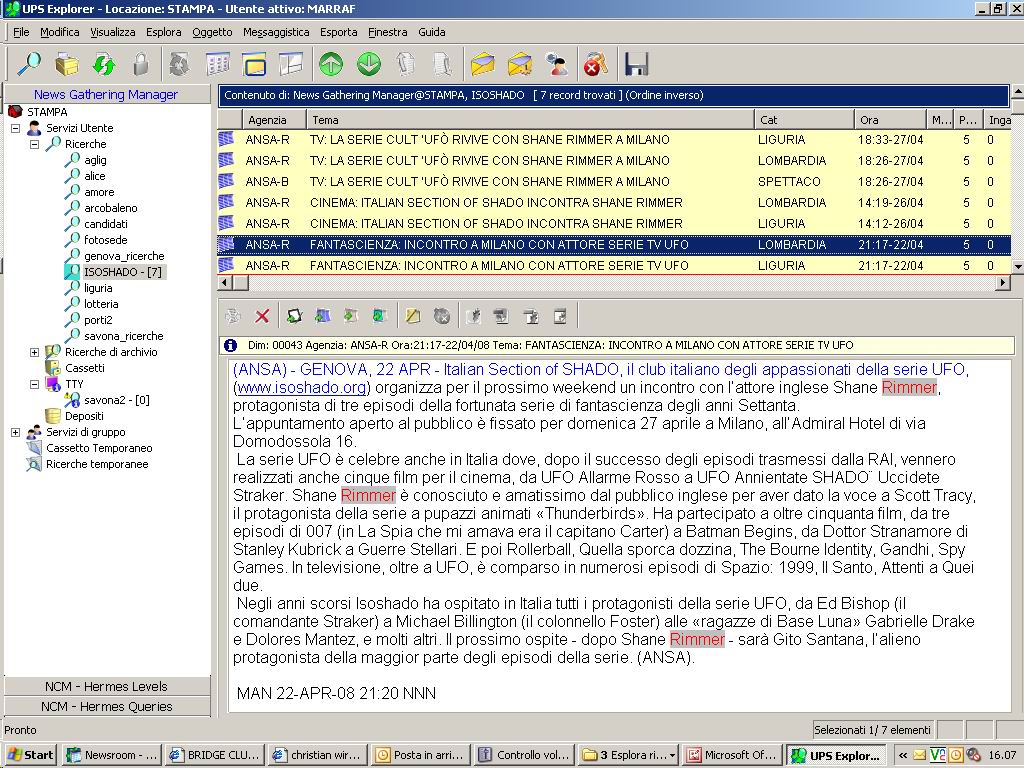Collapse the TTY tree node
1024x768 pixels.
click(35, 384)
